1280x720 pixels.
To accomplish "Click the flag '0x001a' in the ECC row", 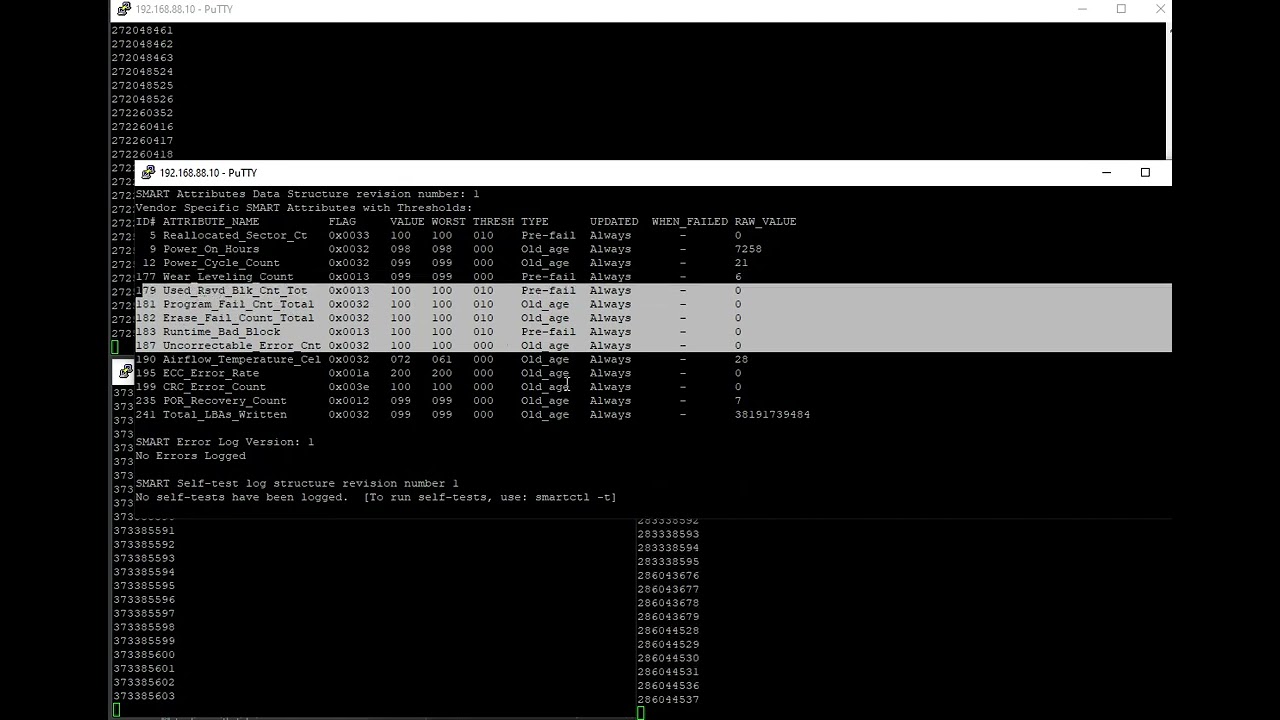I will [349, 373].
